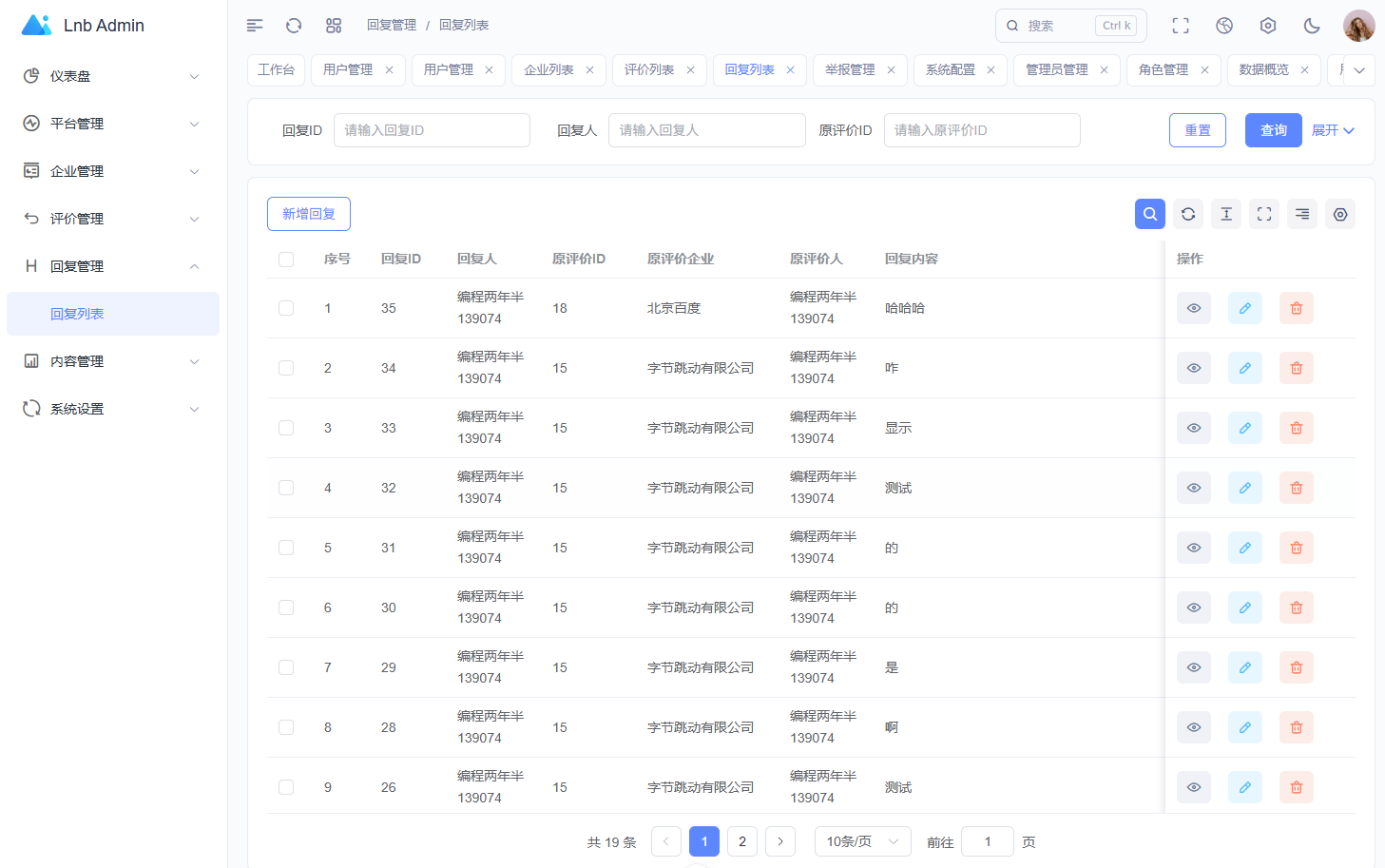Toggle fullscreen mode from top header
Image resolution: width=1385 pixels, height=868 pixels.
tap(1181, 26)
